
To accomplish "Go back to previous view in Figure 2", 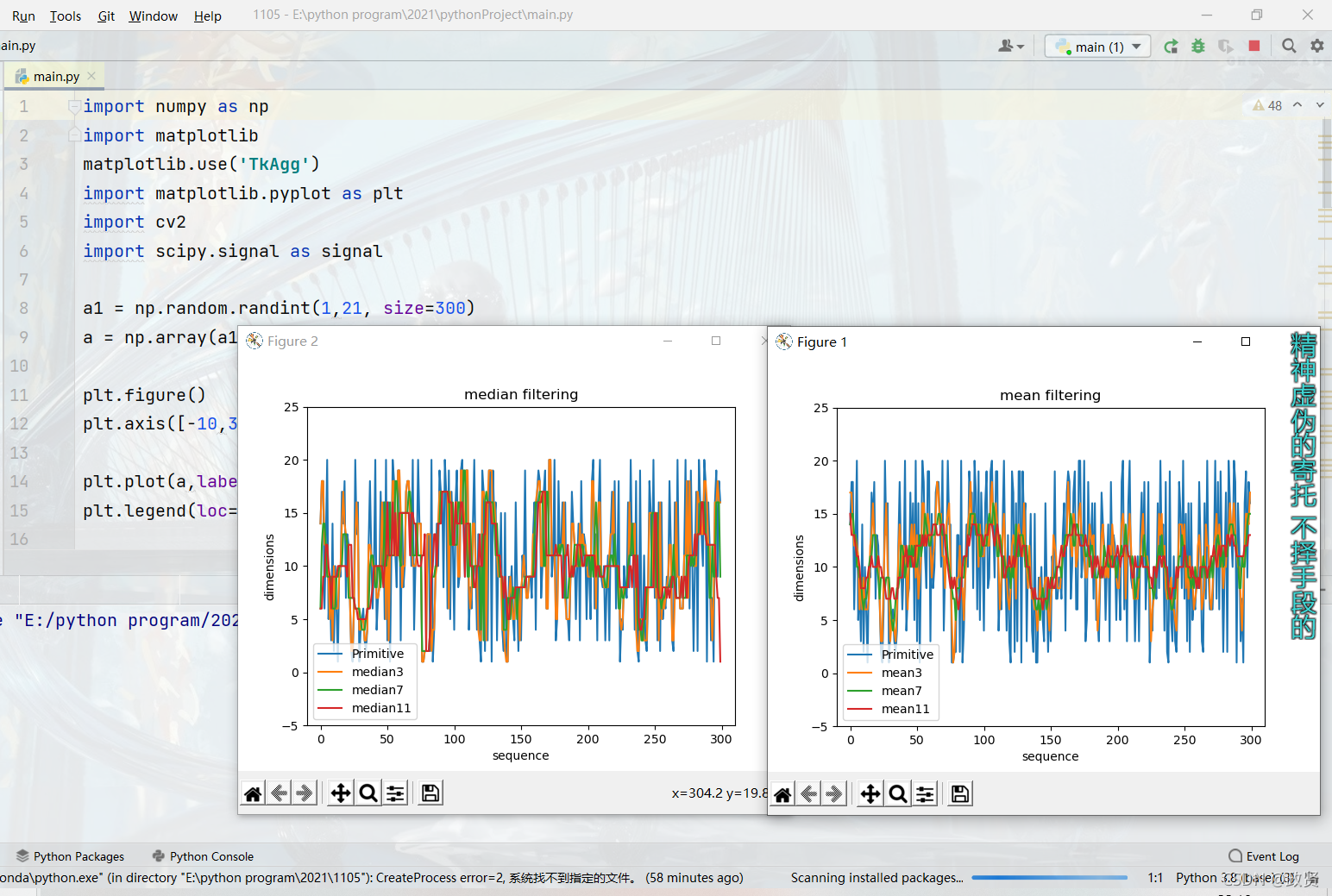I will pos(278,793).
